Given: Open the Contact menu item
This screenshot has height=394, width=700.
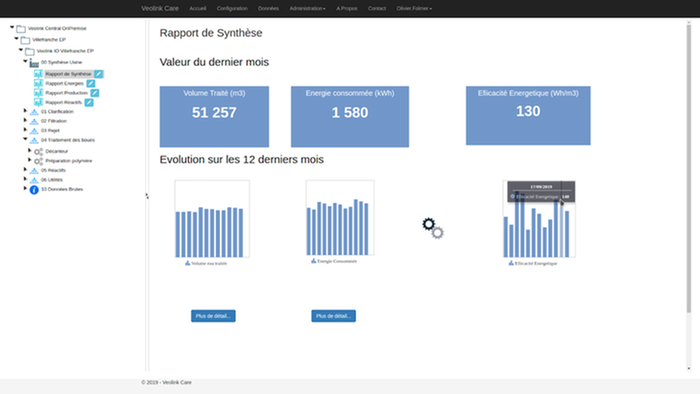Looking at the screenshot, I should pos(377,8).
